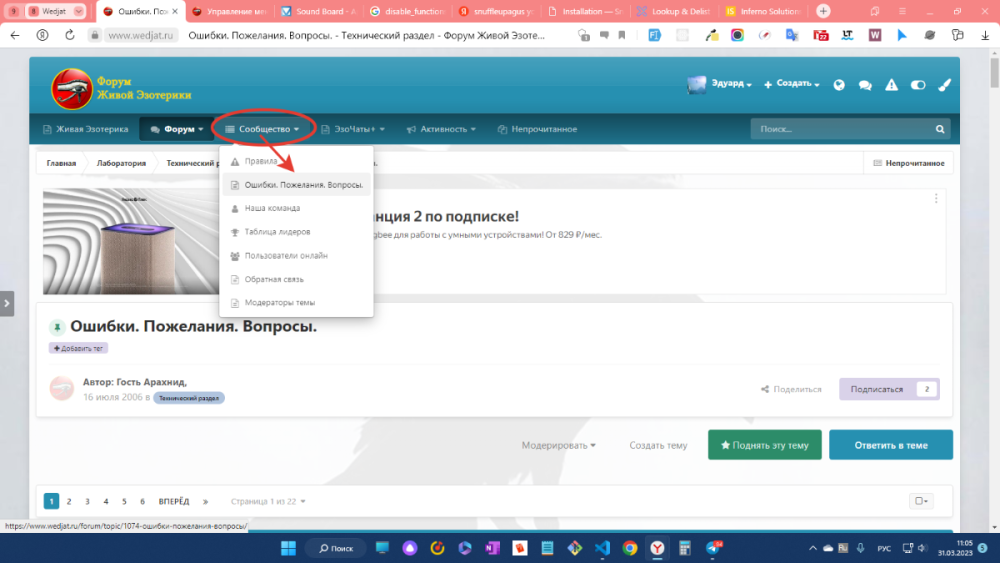Click the forum eye logo

[71, 88]
